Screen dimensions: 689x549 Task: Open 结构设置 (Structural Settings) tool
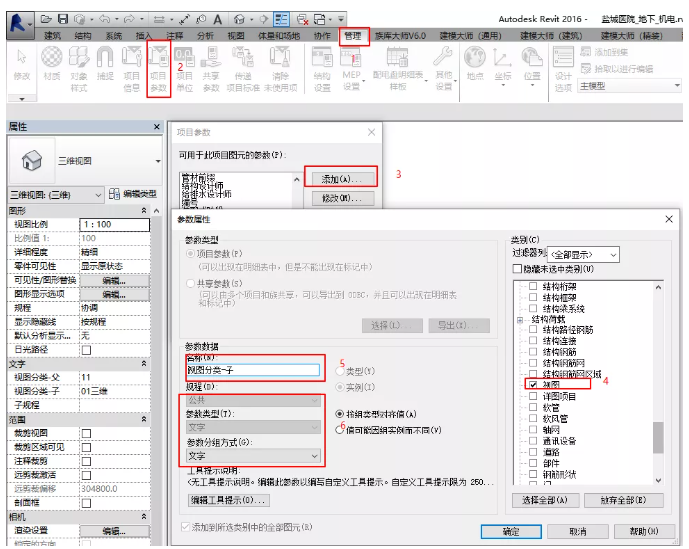tap(322, 69)
